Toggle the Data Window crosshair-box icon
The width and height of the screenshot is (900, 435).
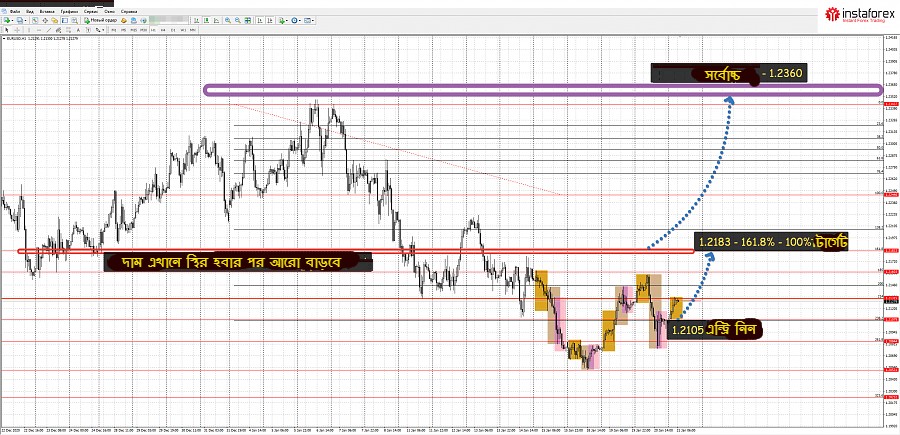[45, 21]
